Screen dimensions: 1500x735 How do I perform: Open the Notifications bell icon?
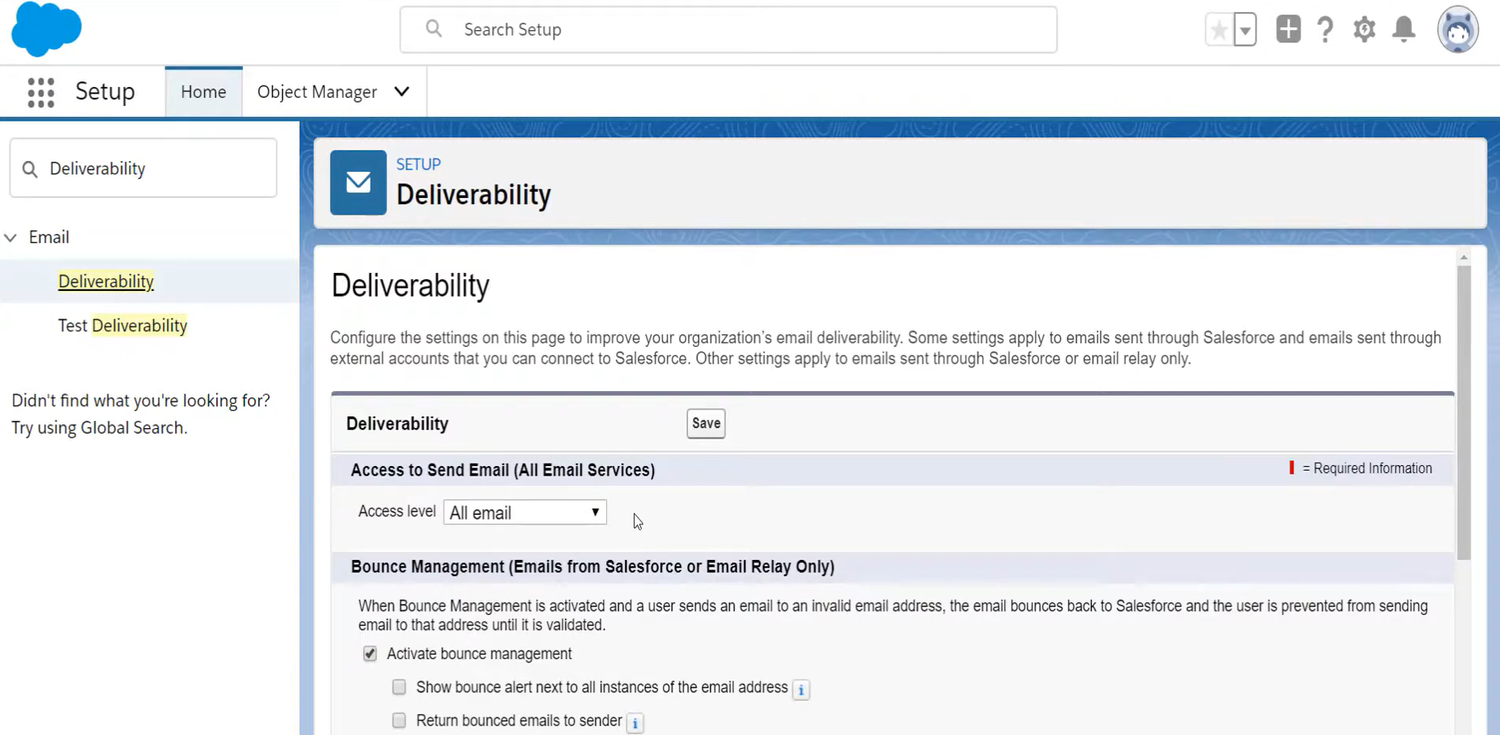tap(1403, 29)
